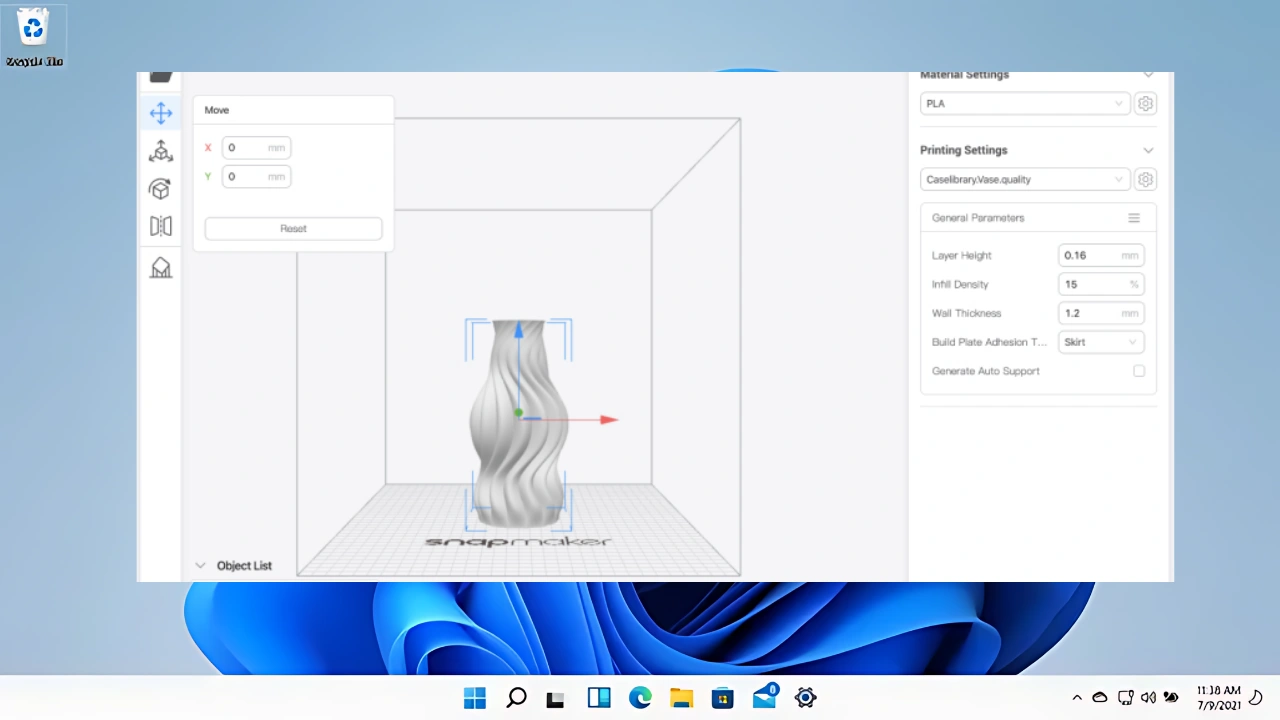Viewport: 1280px width, 720px height.
Task: Click the red X-axis arrow on the vase
Action: 608,419
